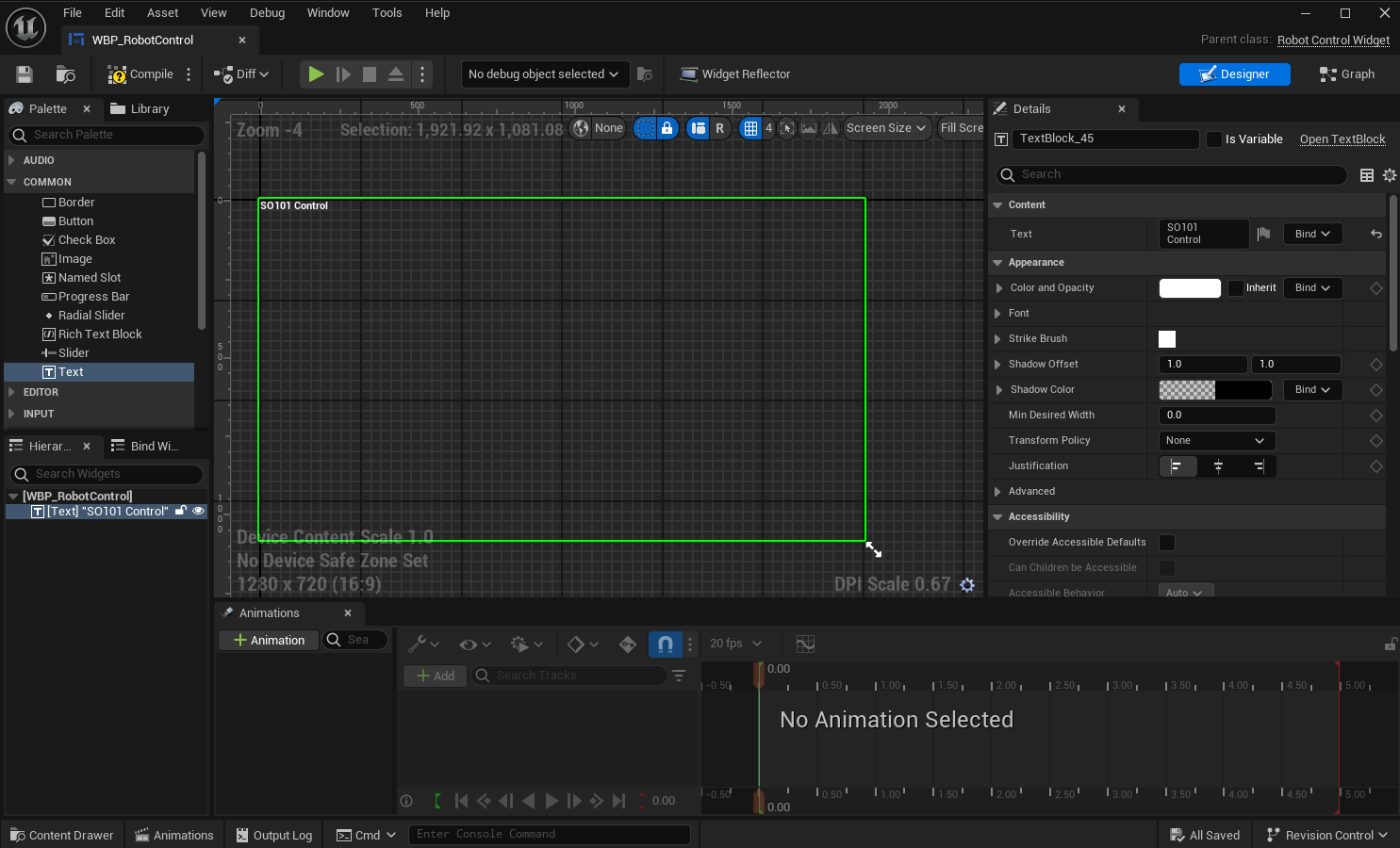Viewport: 1400px width, 848px height.
Task: Jump to the start of the animation
Action: pos(461,801)
